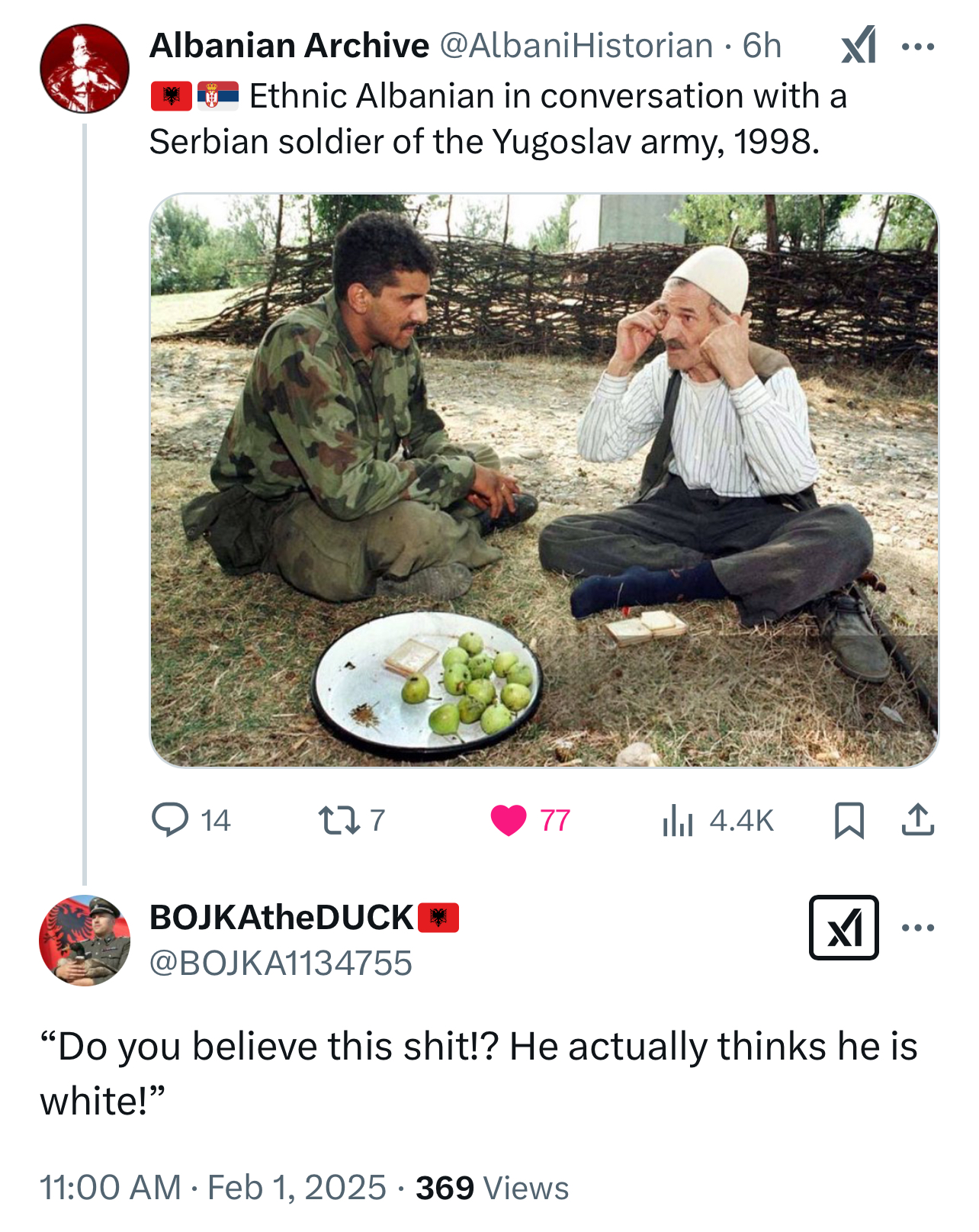Unlike the post with 77 likes

pyautogui.click(x=509, y=820)
